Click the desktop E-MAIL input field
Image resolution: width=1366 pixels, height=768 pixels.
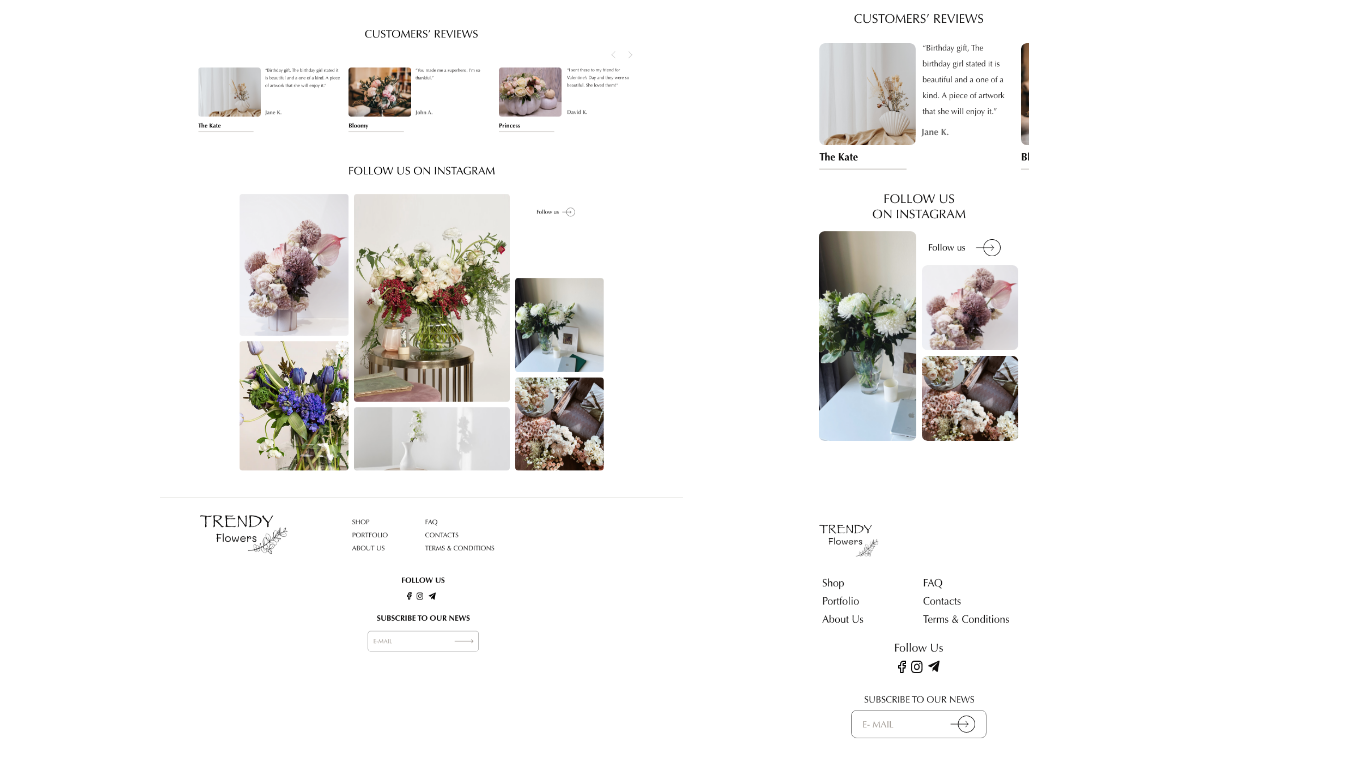423,641
